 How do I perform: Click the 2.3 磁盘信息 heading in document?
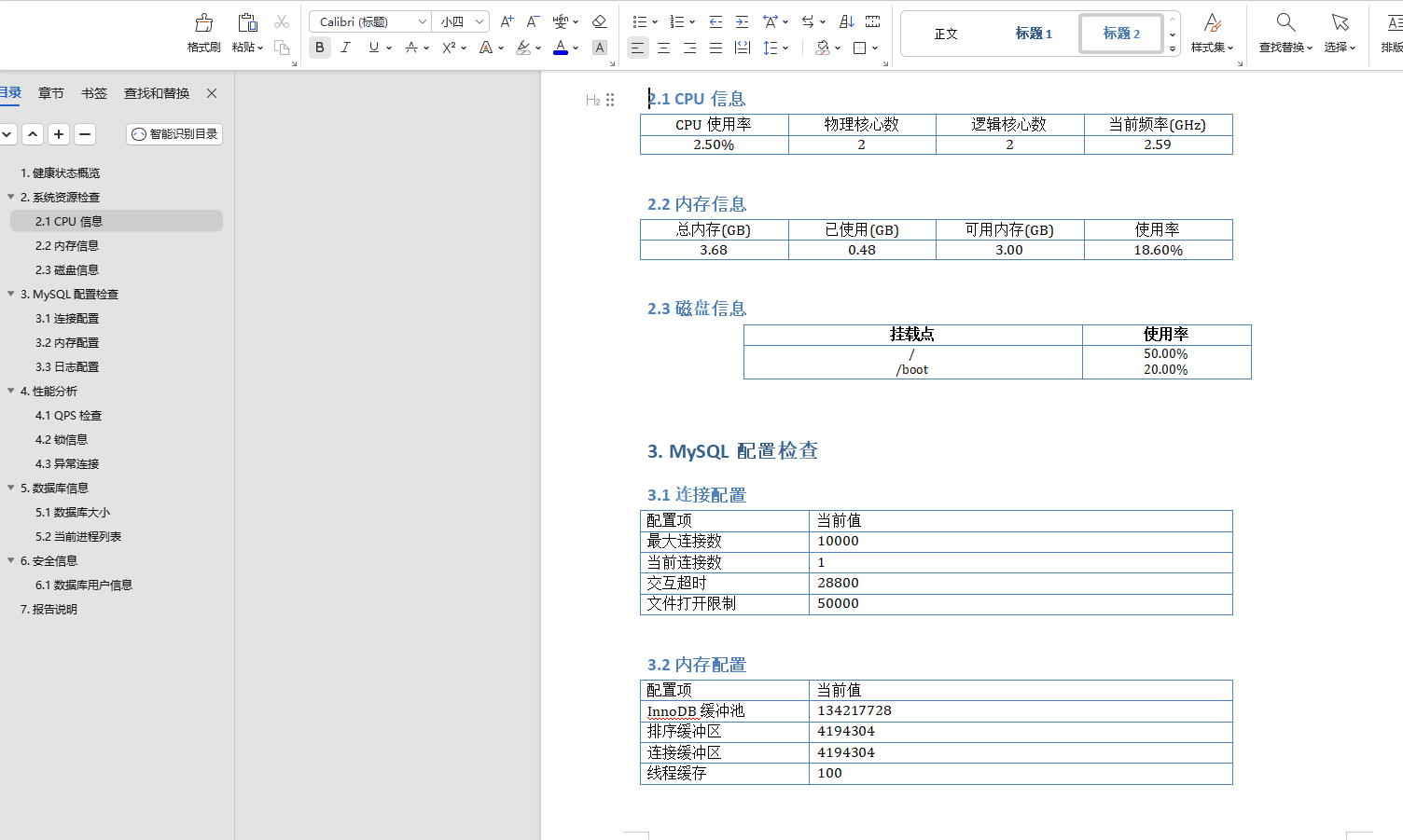[697, 309]
